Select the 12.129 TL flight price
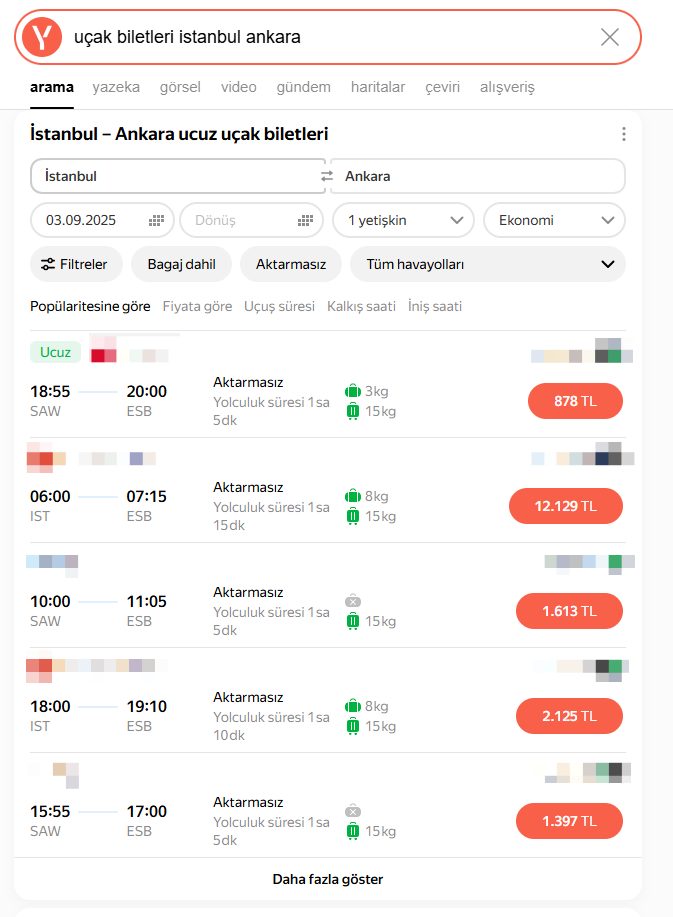The height and width of the screenshot is (917, 673). coord(566,506)
